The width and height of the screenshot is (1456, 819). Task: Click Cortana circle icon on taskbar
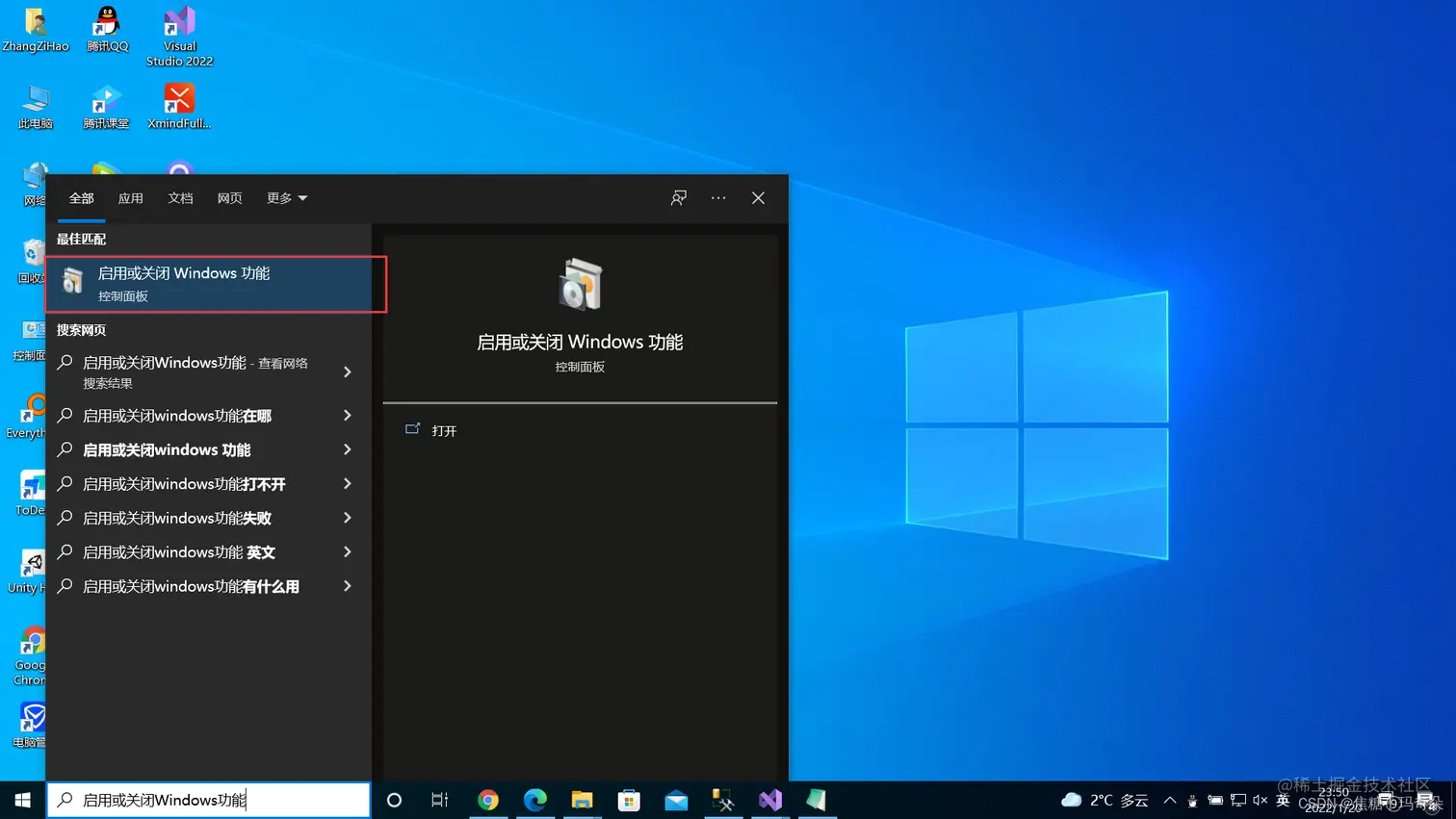tap(394, 800)
